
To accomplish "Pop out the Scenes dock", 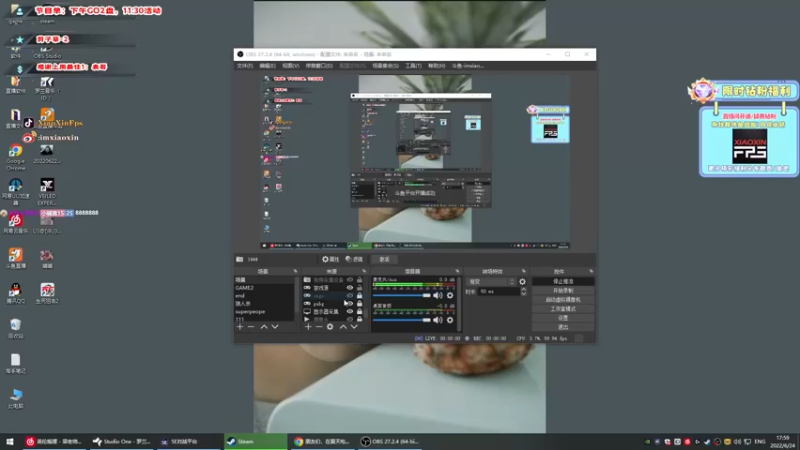I will pos(295,271).
